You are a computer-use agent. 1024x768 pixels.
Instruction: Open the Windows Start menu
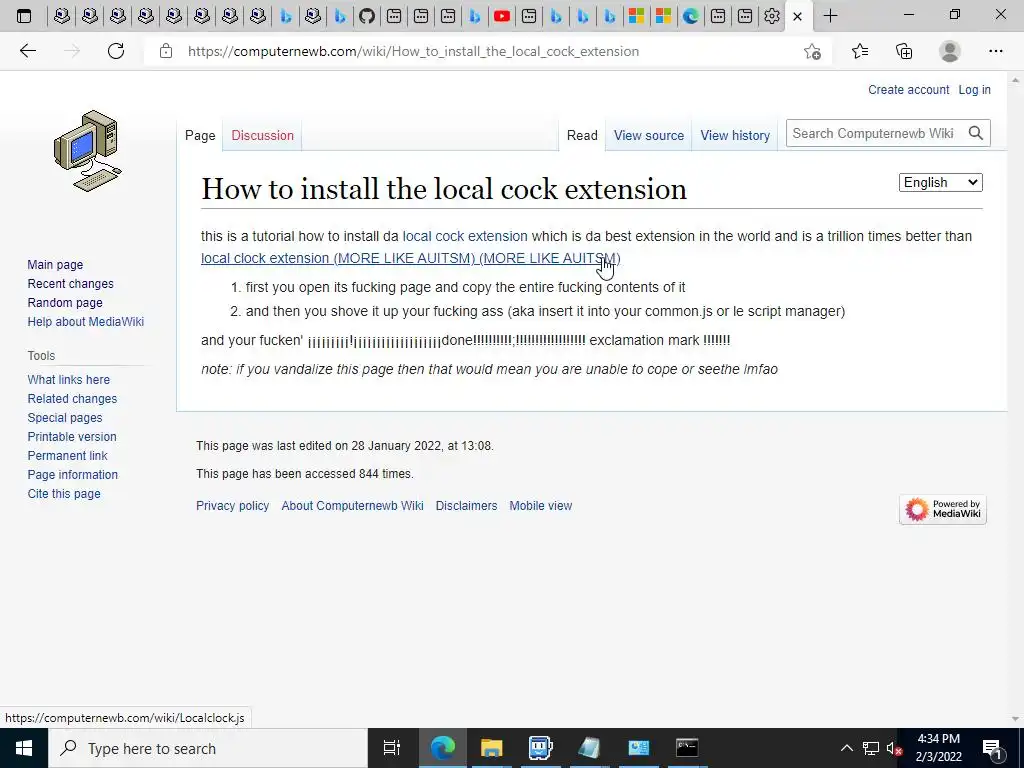coord(24,748)
